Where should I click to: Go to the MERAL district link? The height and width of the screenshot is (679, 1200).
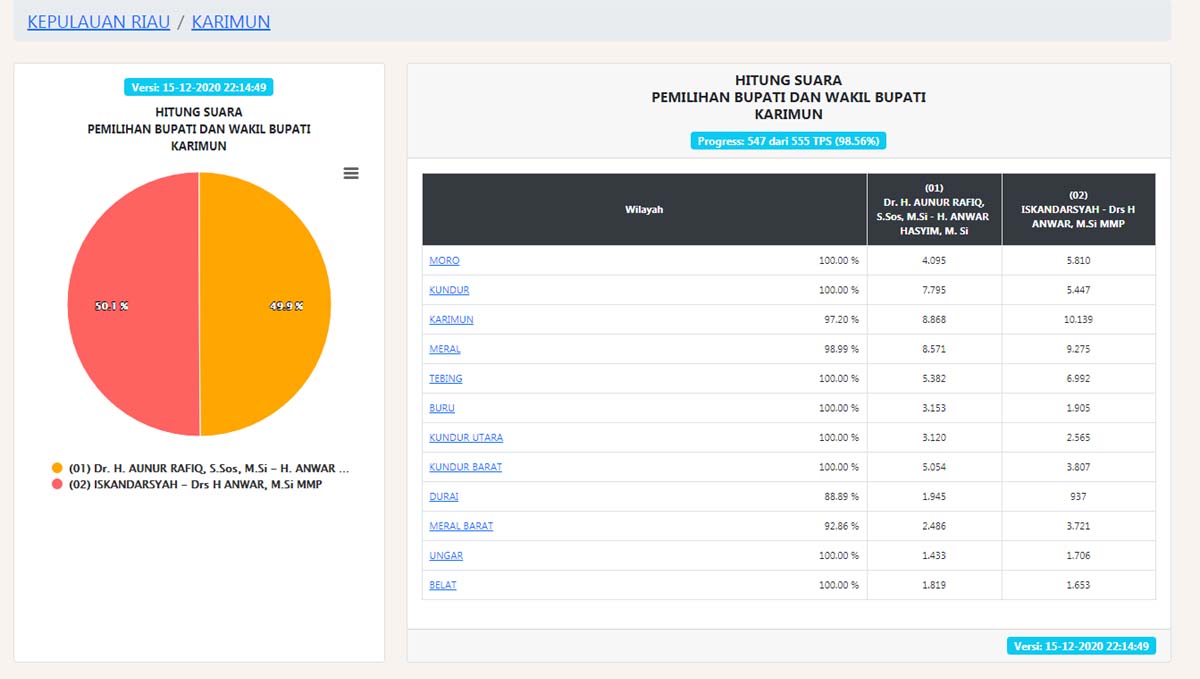(445, 349)
